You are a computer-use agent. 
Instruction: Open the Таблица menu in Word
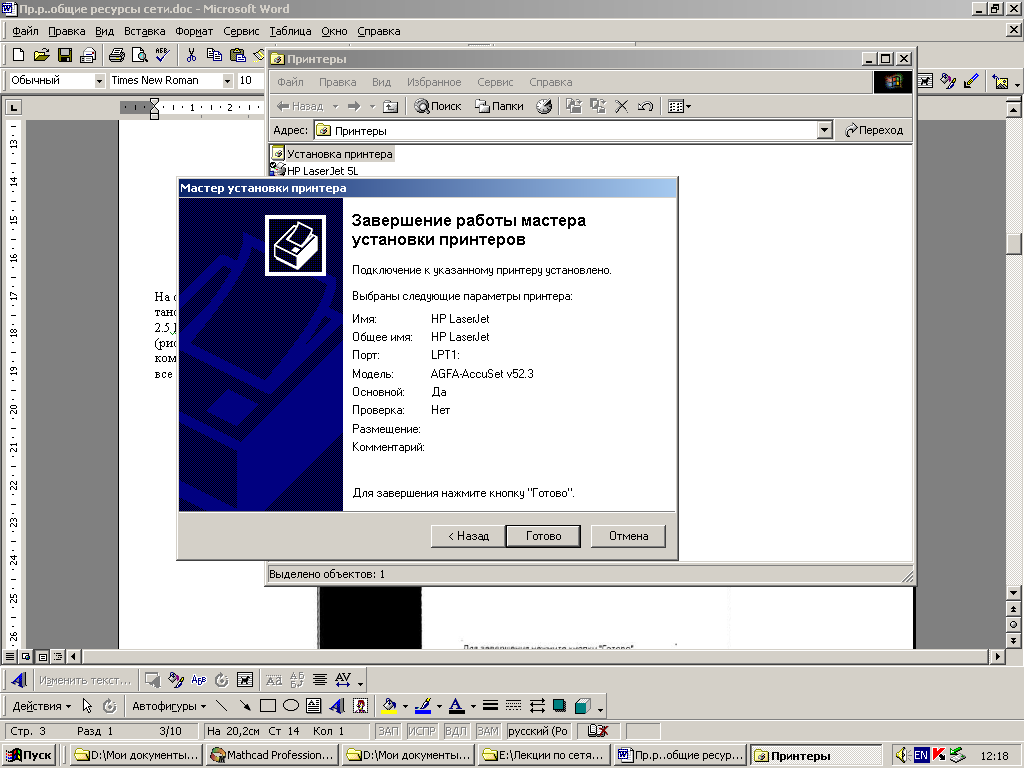[x=290, y=31]
